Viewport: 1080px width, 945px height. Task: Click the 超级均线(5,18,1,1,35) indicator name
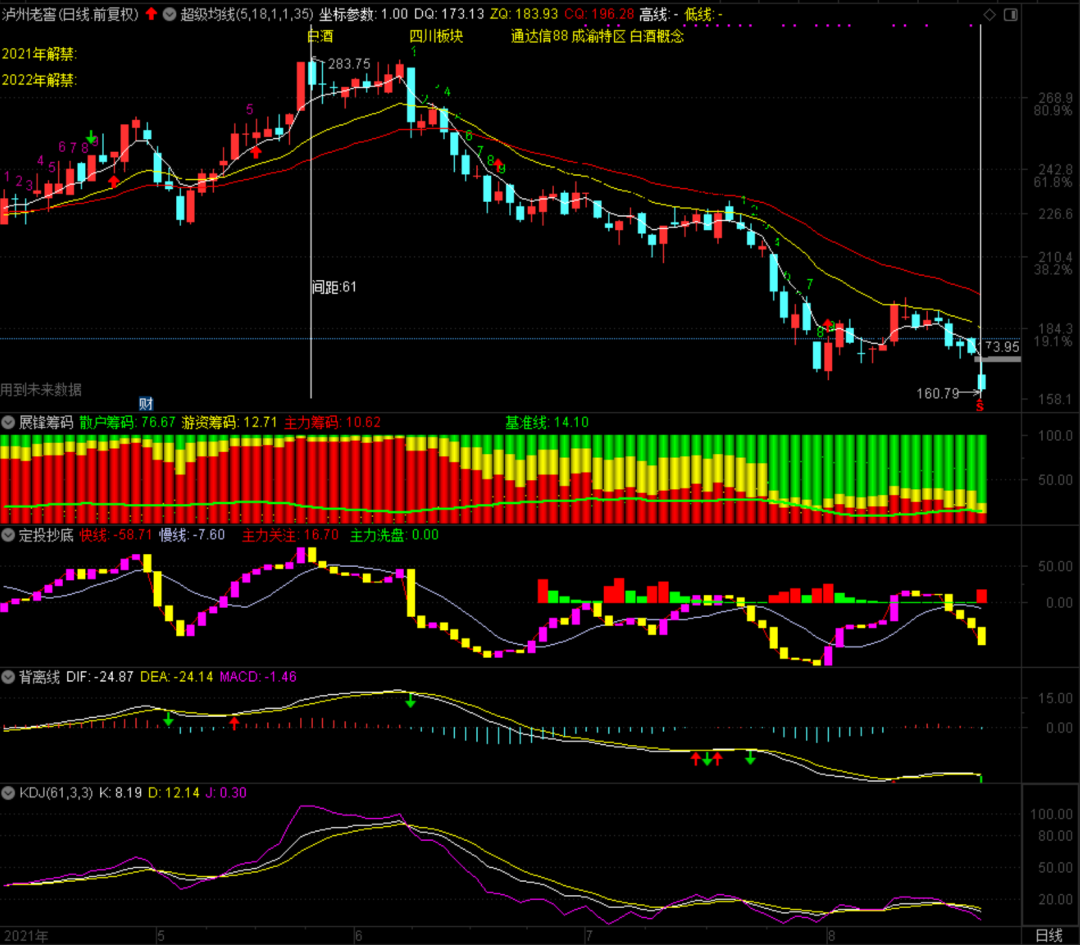(247, 14)
